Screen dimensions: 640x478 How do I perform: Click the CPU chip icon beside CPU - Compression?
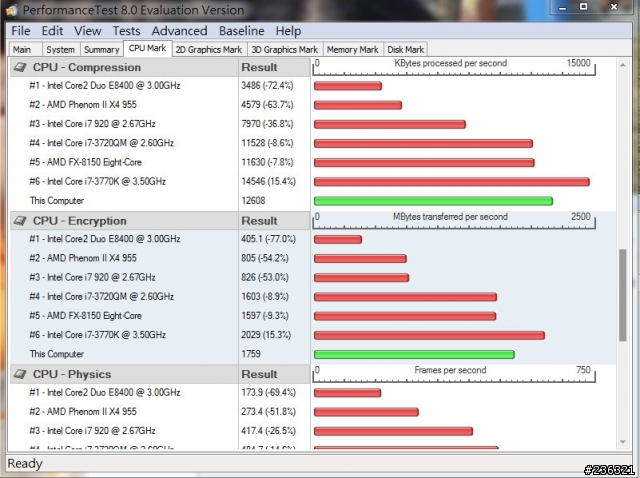[x=20, y=67]
